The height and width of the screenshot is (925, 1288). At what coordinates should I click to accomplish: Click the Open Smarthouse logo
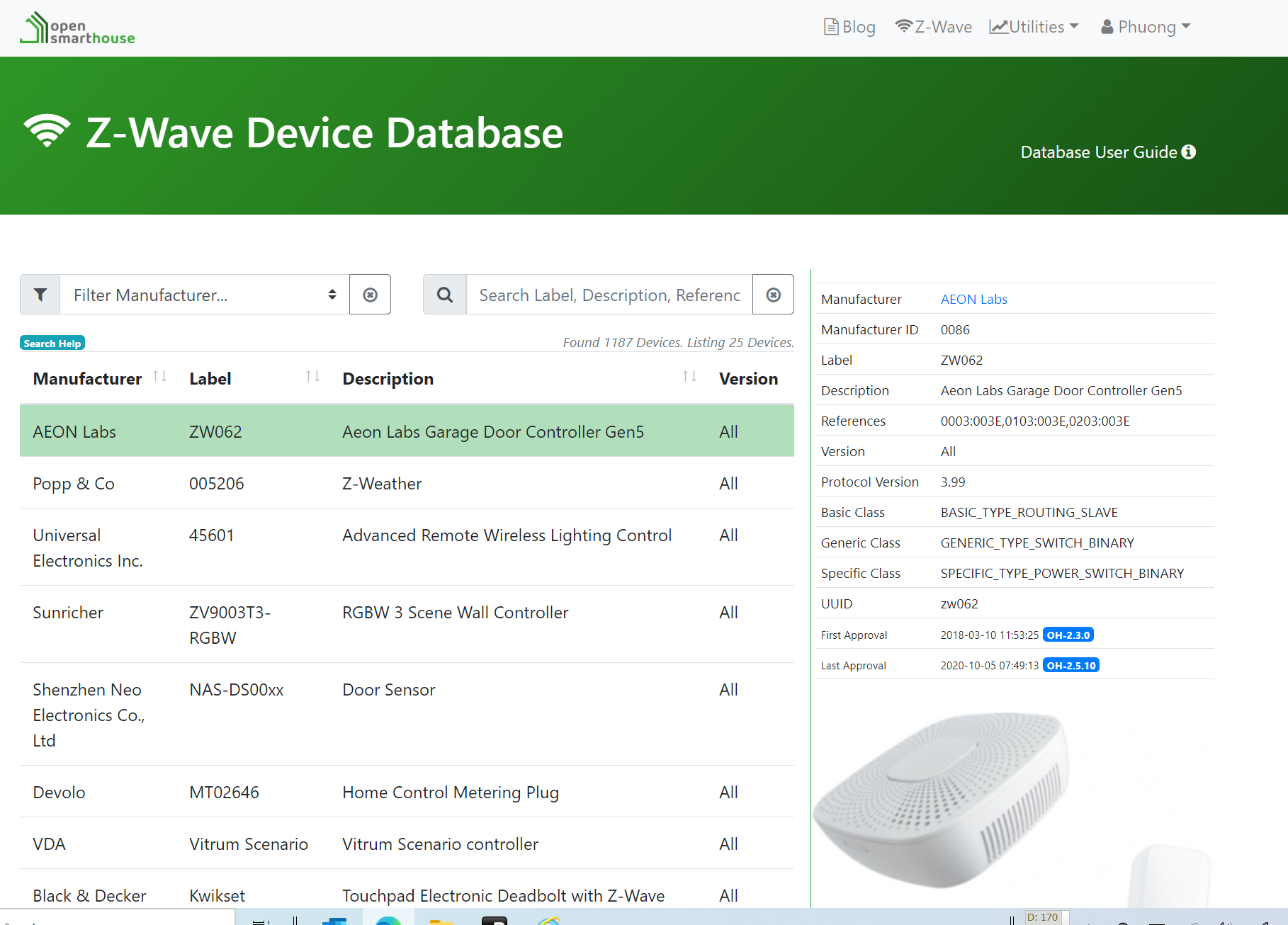tap(78, 28)
